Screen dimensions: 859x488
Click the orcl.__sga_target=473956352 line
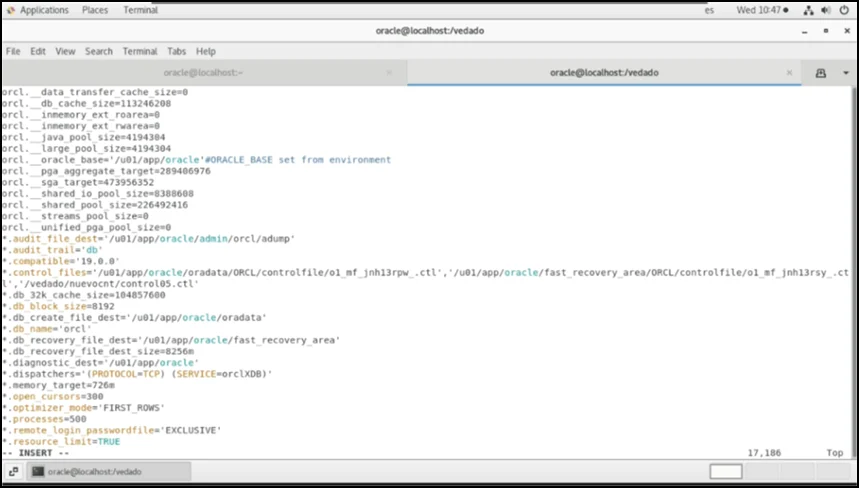[78, 182]
